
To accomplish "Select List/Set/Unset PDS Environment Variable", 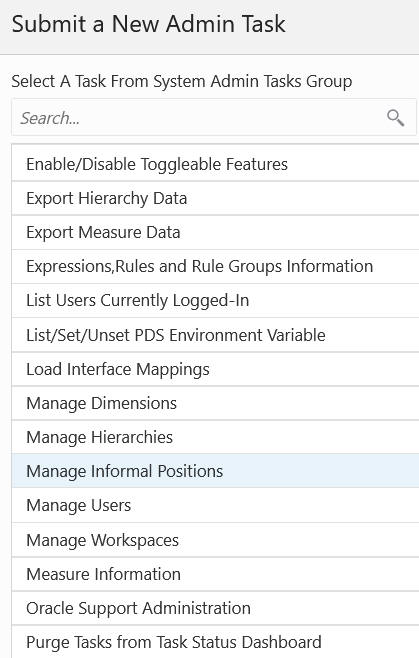I will (215, 335).
